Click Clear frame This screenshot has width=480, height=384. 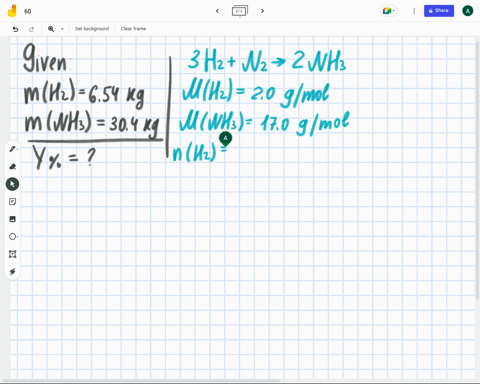[133, 29]
